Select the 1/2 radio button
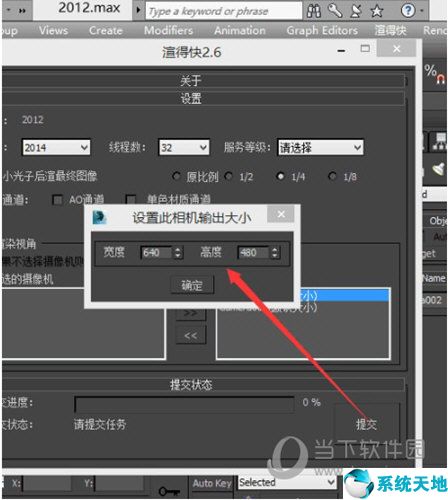 pos(228,176)
